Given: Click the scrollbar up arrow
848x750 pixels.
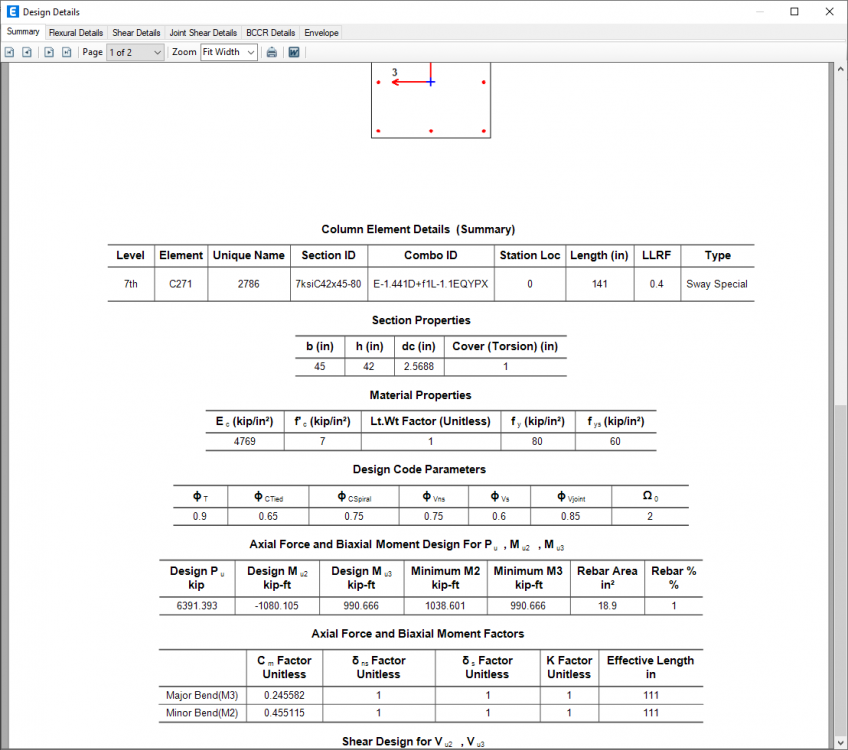Looking at the screenshot, I should (x=840, y=69).
